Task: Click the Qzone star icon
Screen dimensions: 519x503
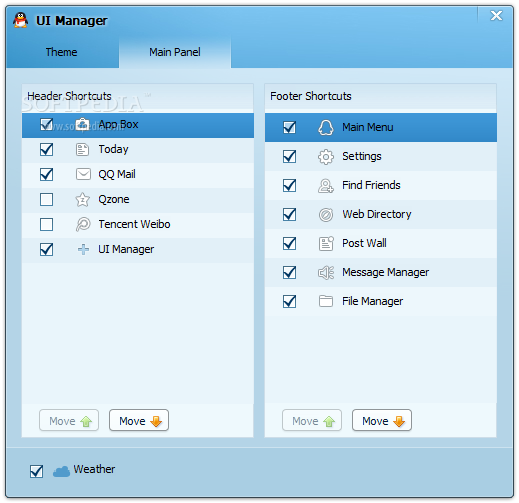Action: pyautogui.click(x=82, y=199)
